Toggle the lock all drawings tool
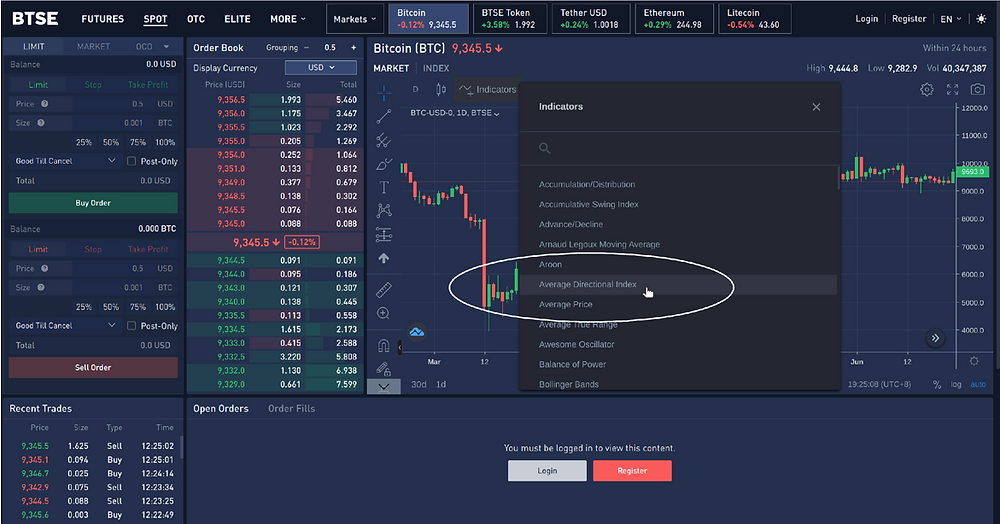The height and width of the screenshot is (524, 1000). click(384, 368)
